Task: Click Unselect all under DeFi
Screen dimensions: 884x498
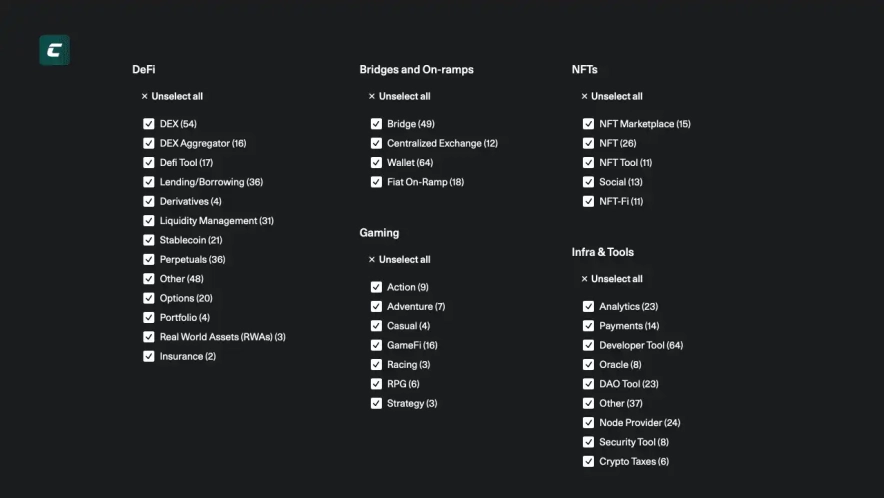Action: point(172,96)
